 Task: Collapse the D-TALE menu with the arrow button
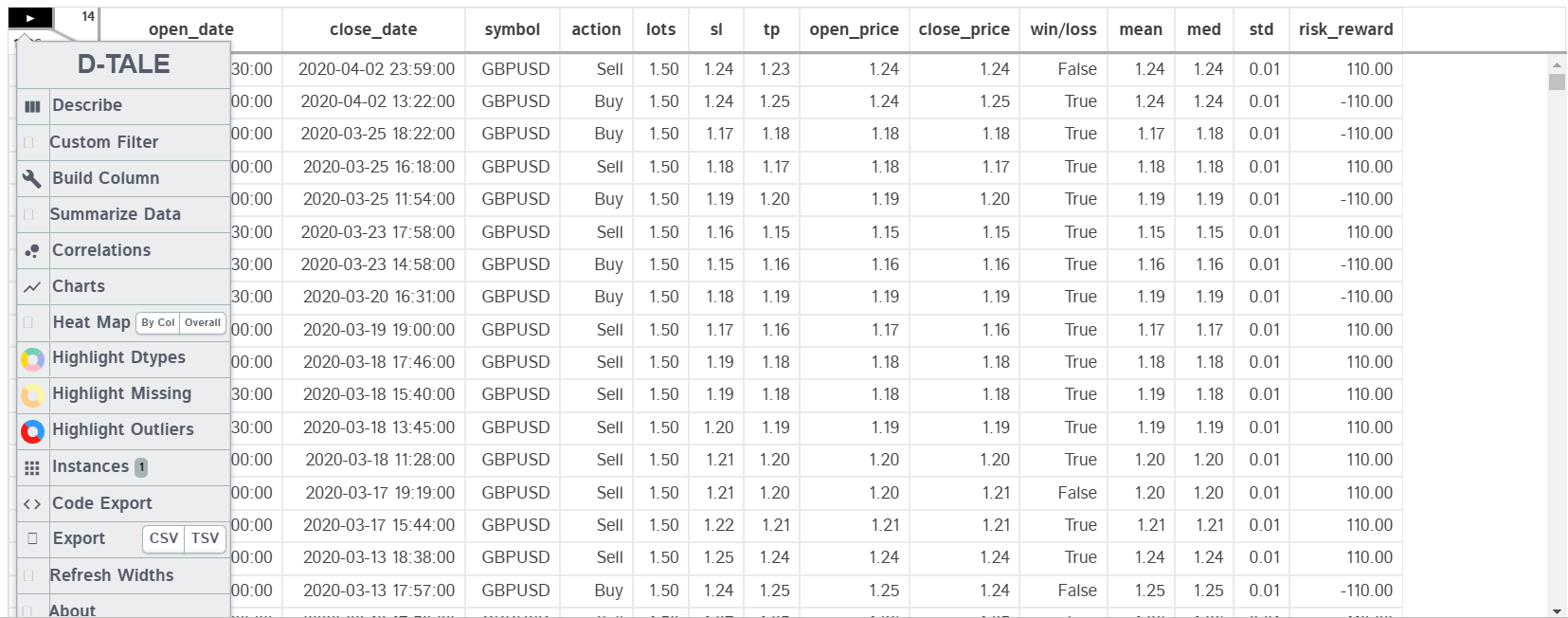30,17
